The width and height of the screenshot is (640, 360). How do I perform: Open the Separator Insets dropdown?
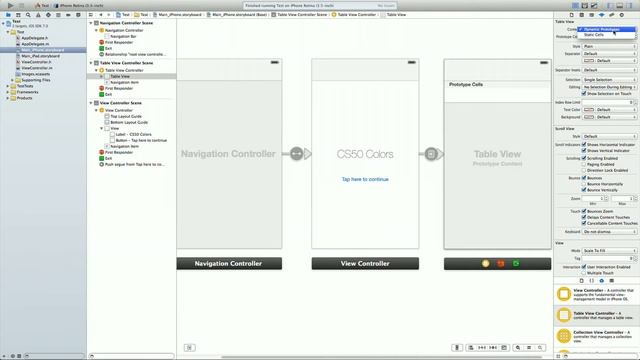pos(609,70)
